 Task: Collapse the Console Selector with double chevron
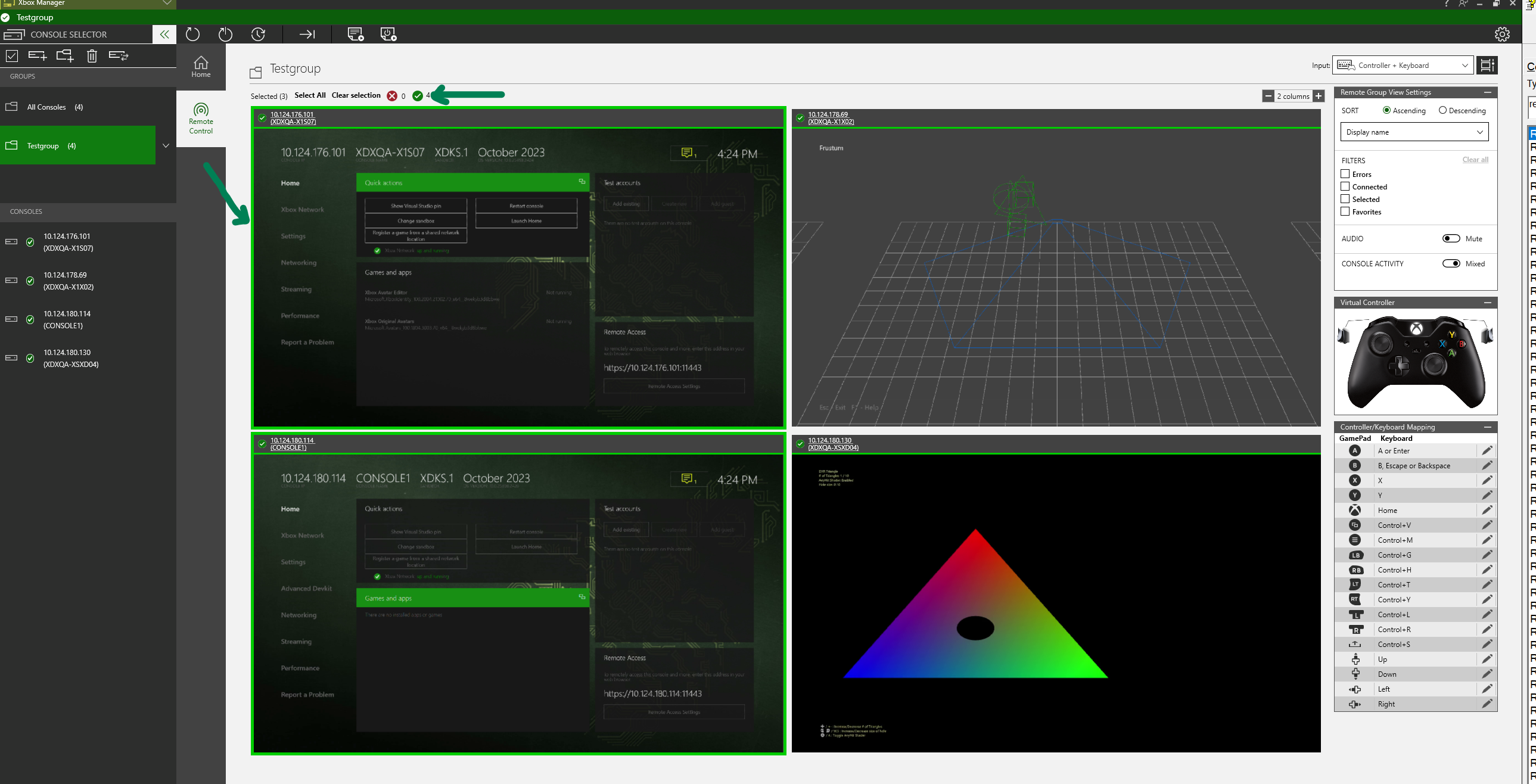point(164,35)
